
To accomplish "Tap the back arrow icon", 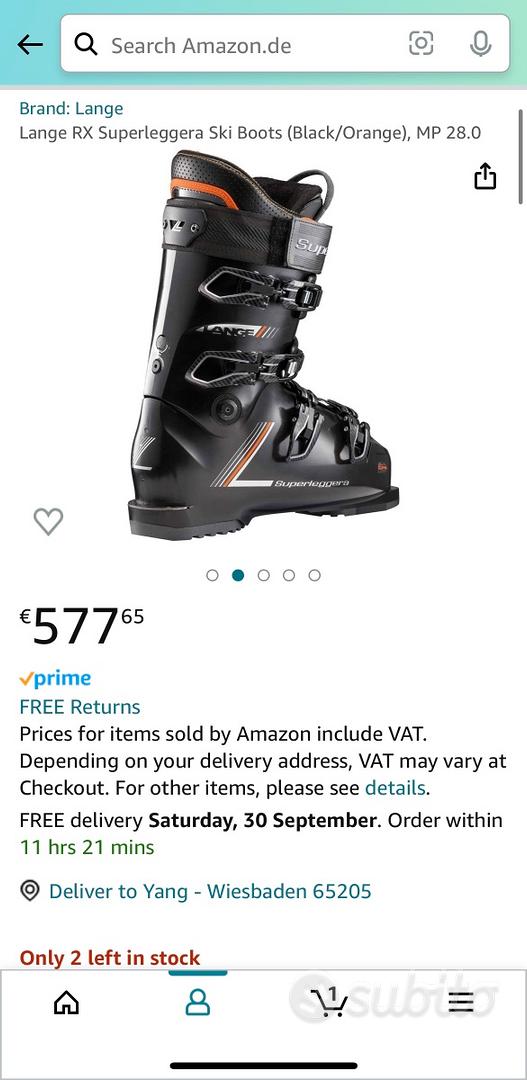I will (30, 45).
